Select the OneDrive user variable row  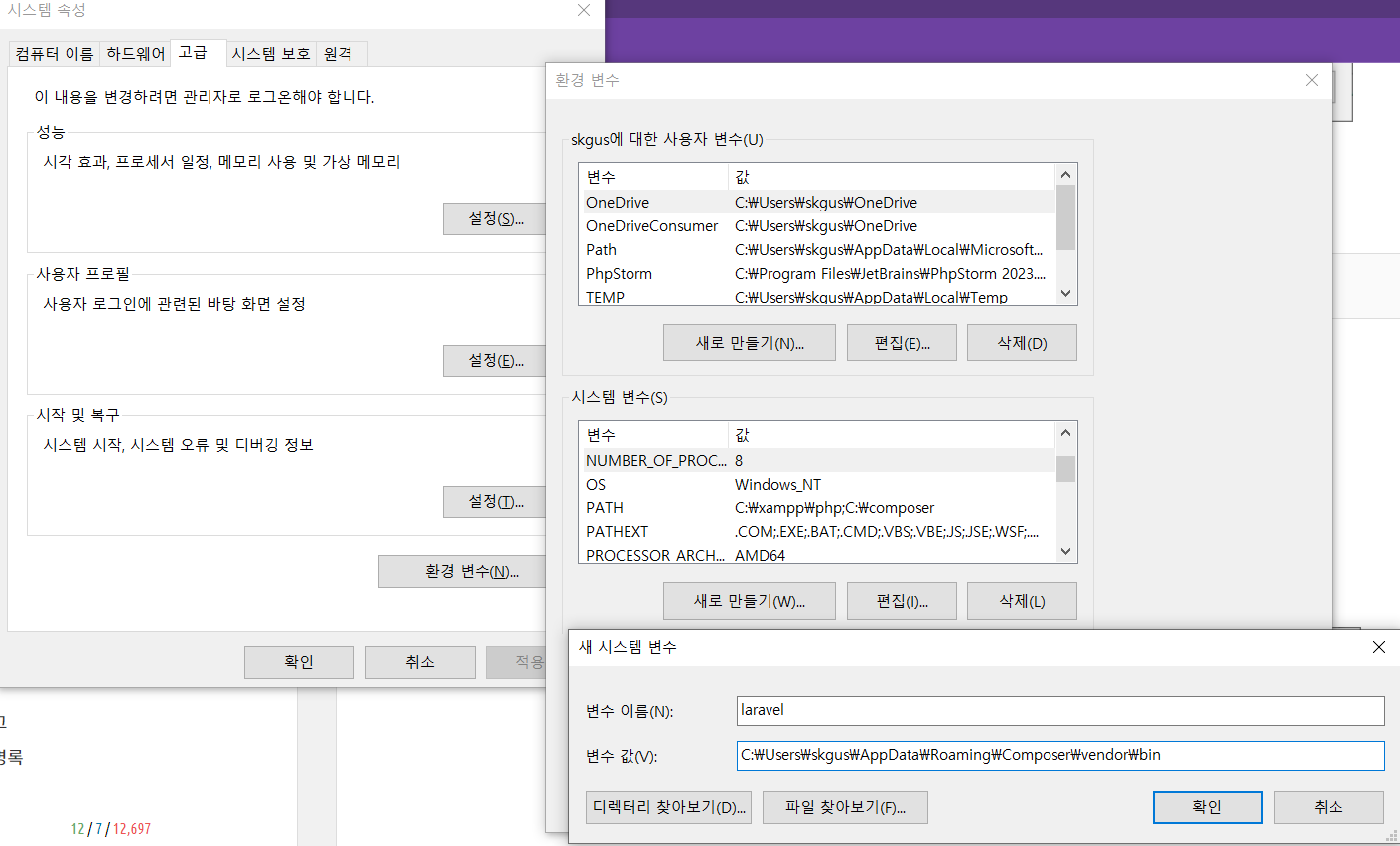pos(816,202)
